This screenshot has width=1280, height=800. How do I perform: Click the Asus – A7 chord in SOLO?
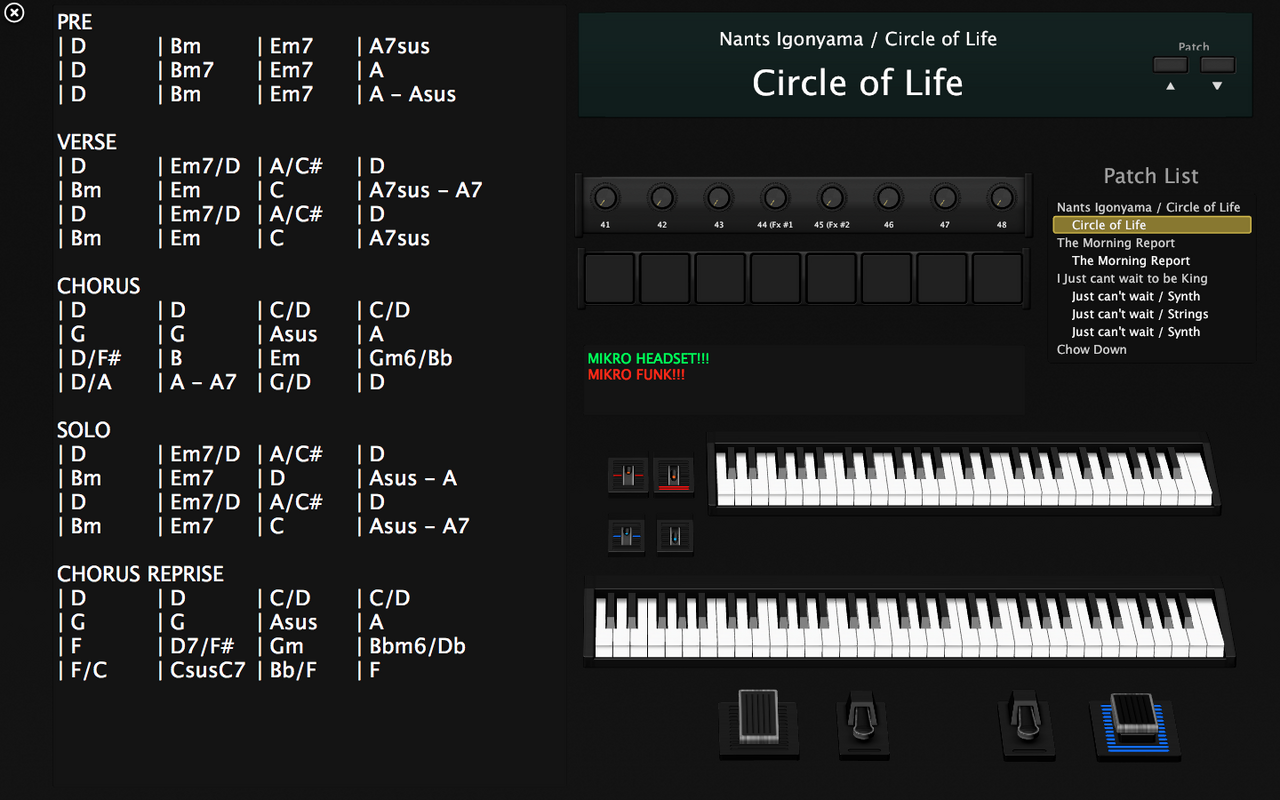click(419, 526)
